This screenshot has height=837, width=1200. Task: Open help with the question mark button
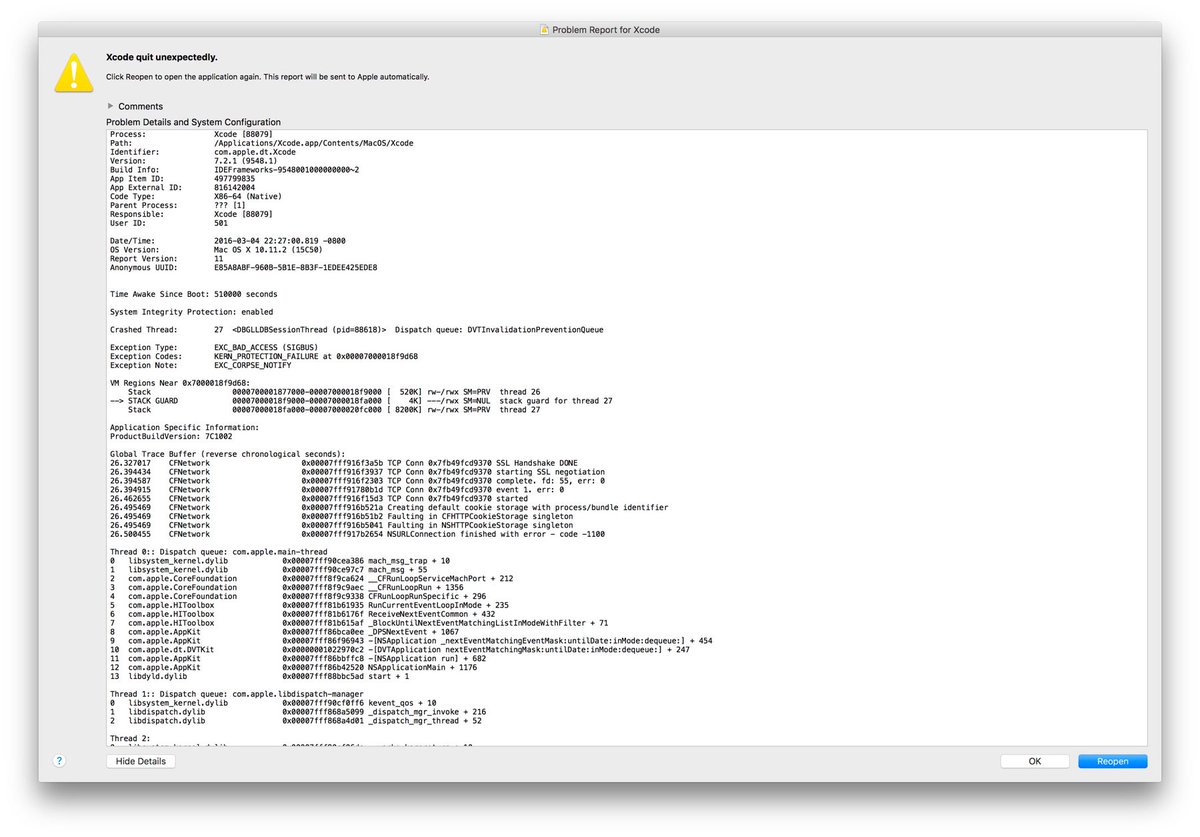click(x=59, y=761)
